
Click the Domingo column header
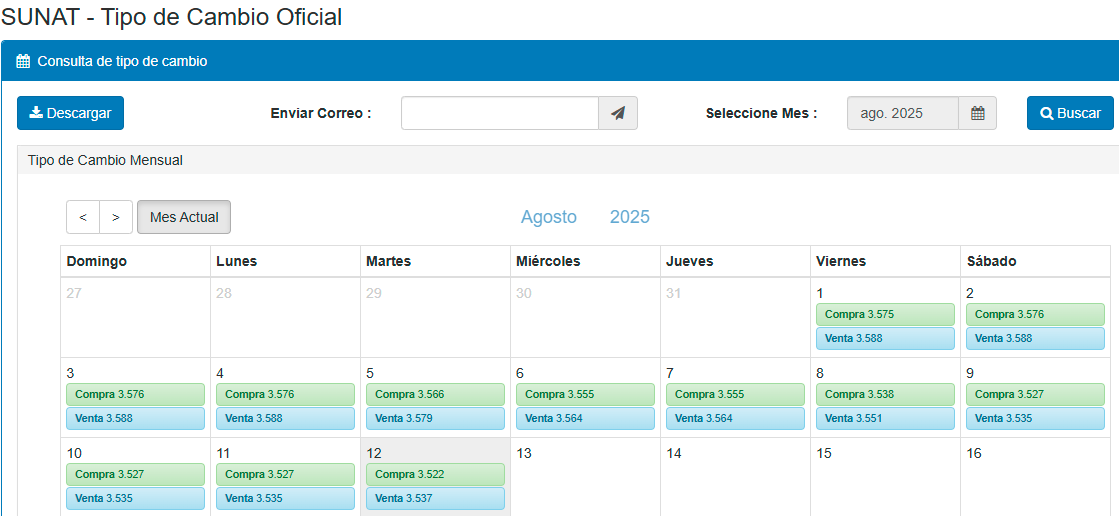click(x=136, y=261)
